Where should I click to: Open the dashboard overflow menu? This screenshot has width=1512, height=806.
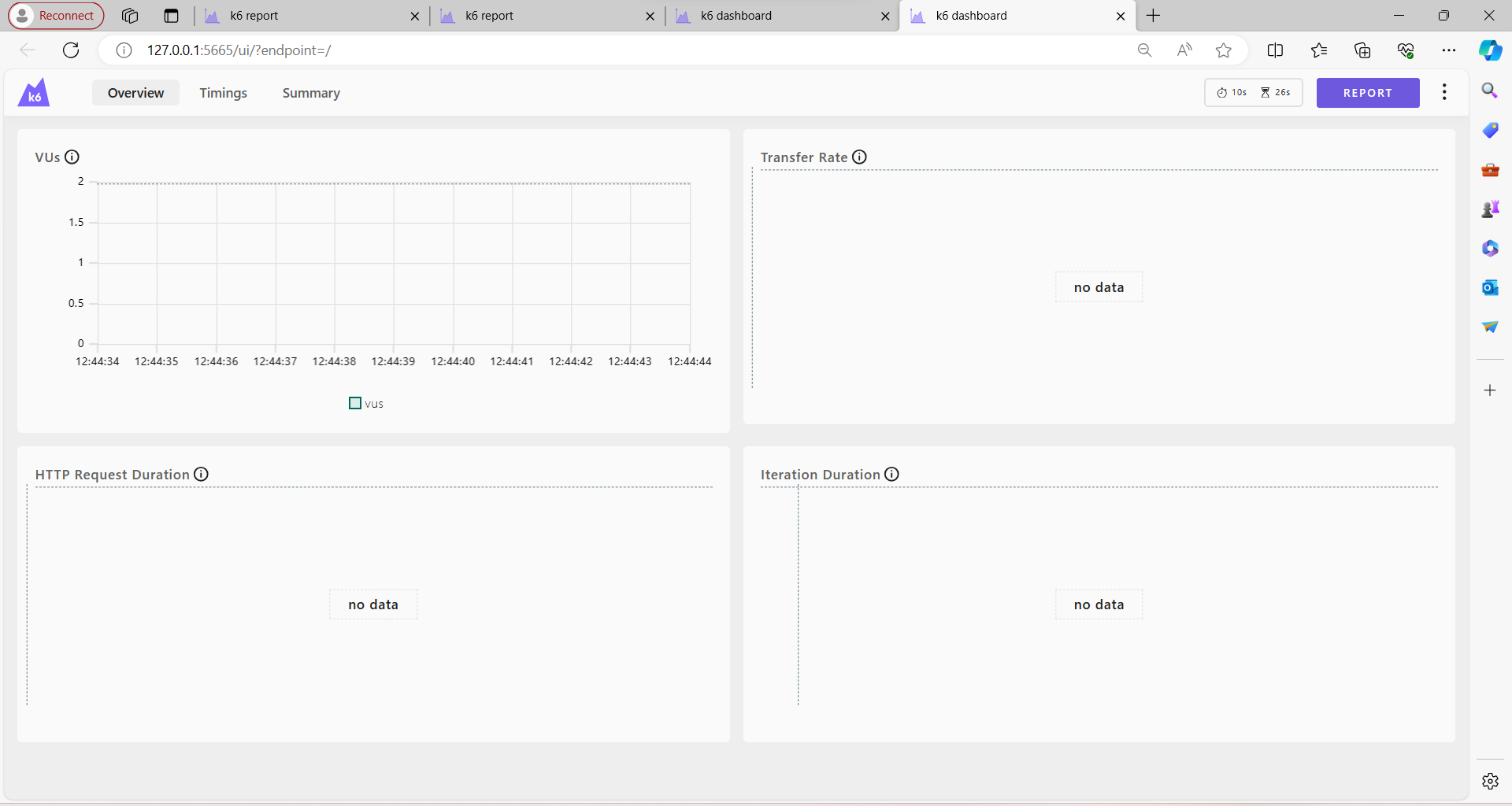tap(1444, 92)
